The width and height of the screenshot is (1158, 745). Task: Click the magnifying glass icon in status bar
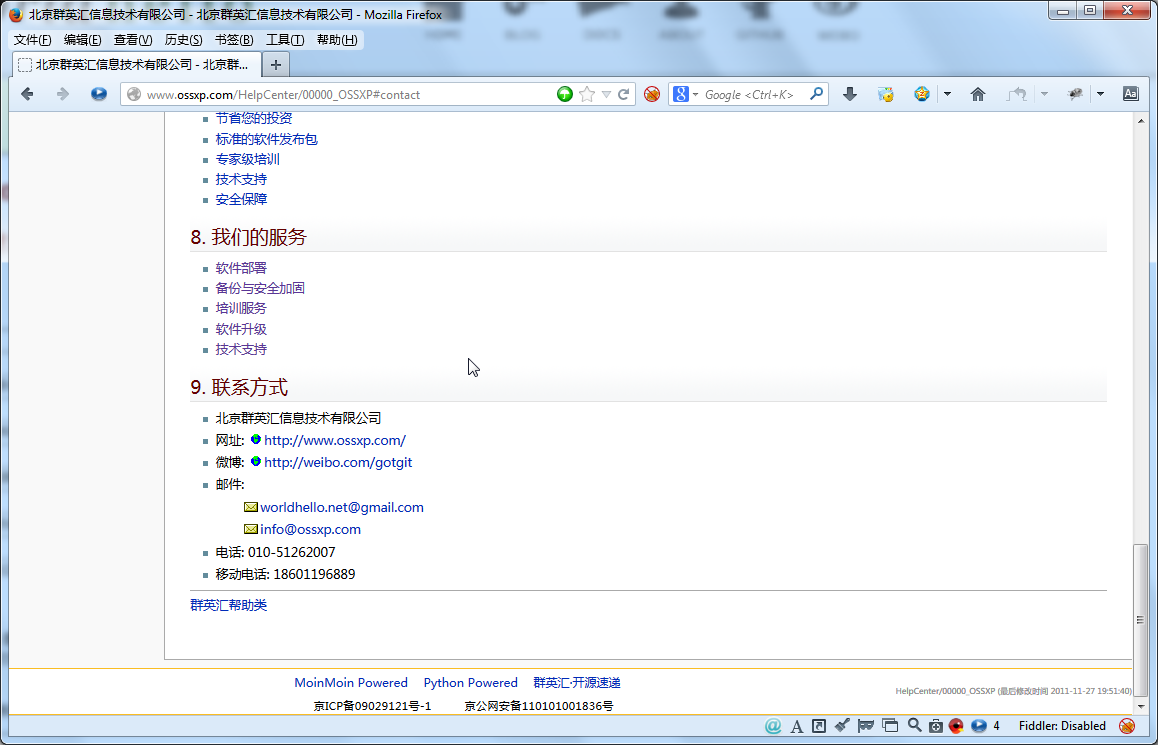click(x=914, y=725)
